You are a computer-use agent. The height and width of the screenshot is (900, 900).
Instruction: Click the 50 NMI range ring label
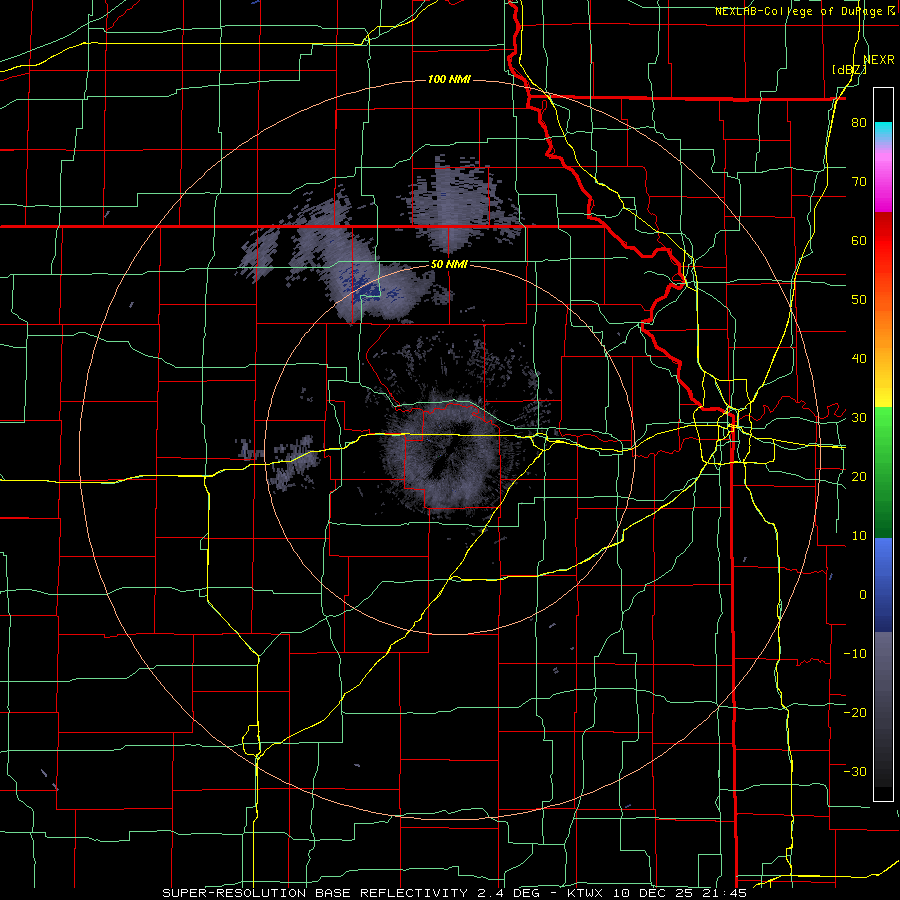tap(448, 265)
